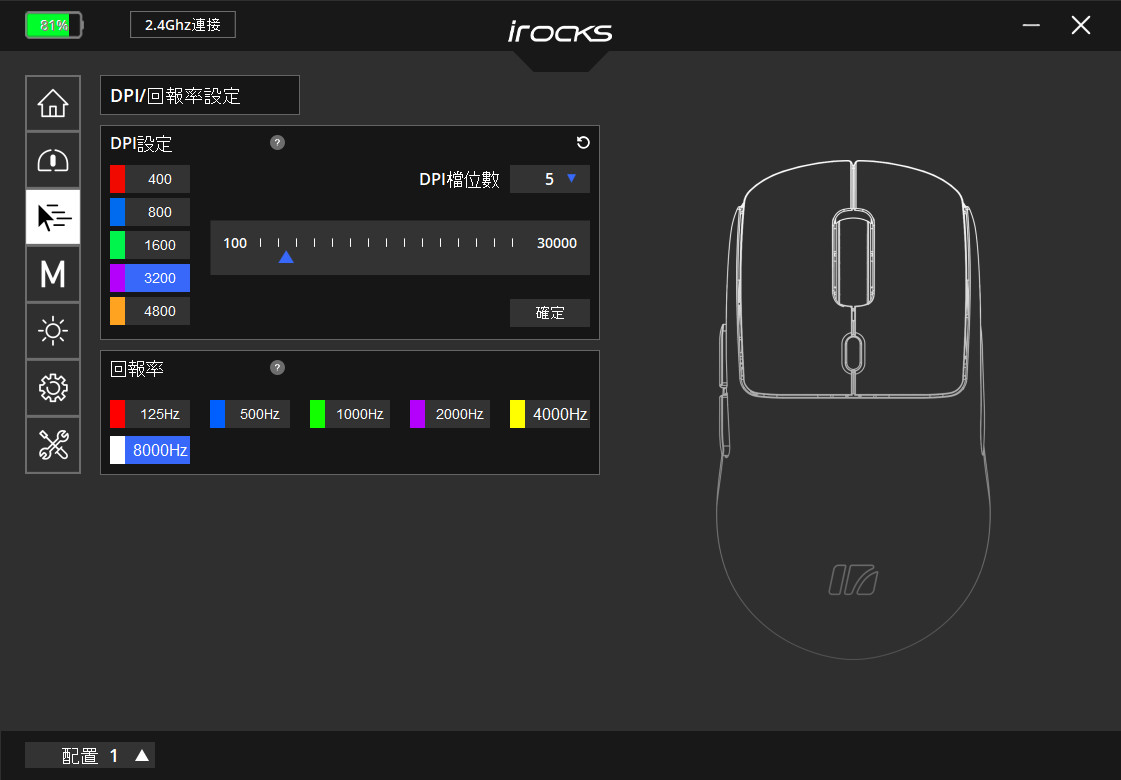Click the blue DPI slider triangle handle
The width and height of the screenshot is (1121, 780).
[x=286, y=257]
